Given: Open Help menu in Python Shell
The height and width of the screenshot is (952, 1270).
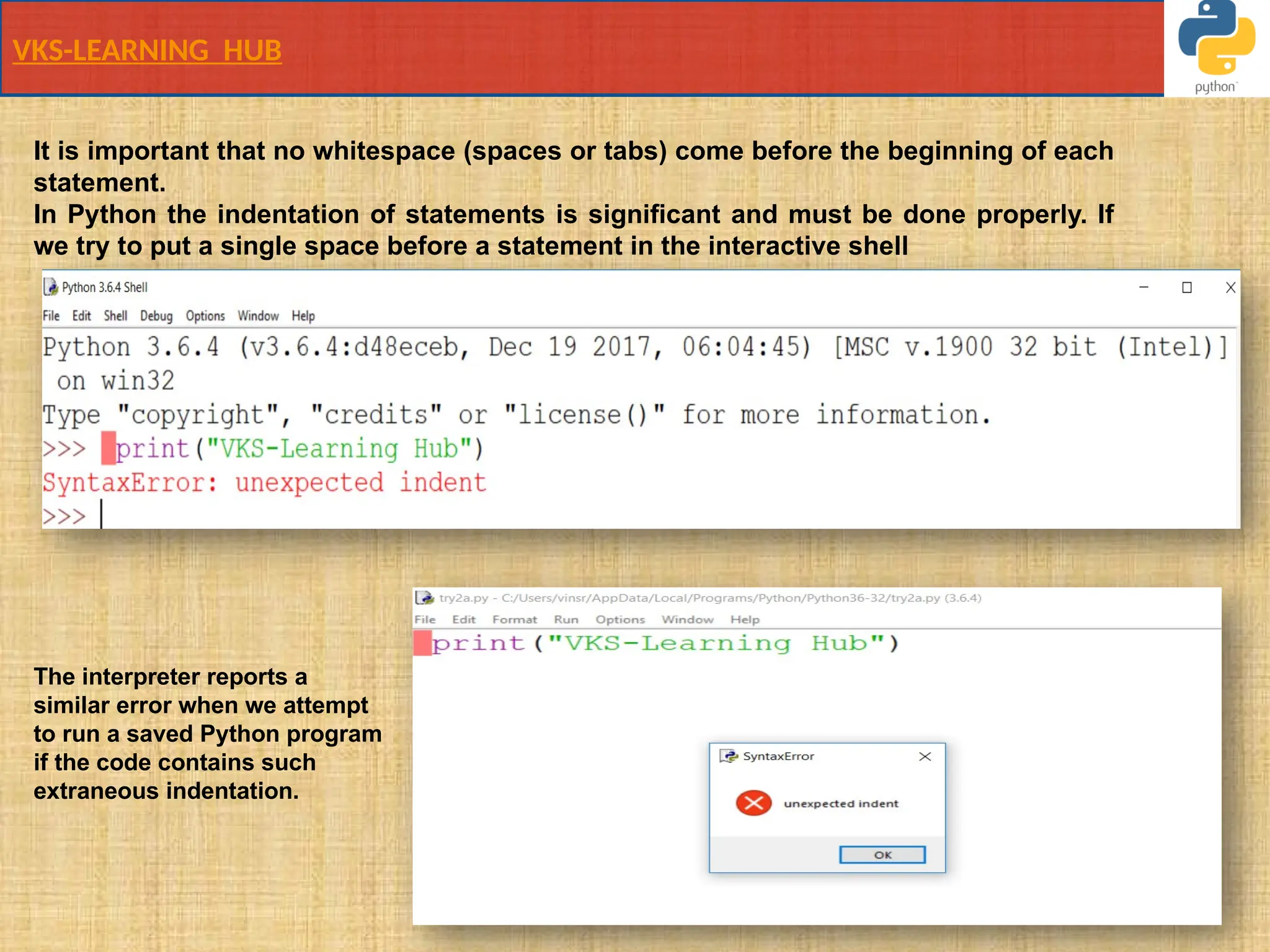Looking at the screenshot, I should pos(303,316).
